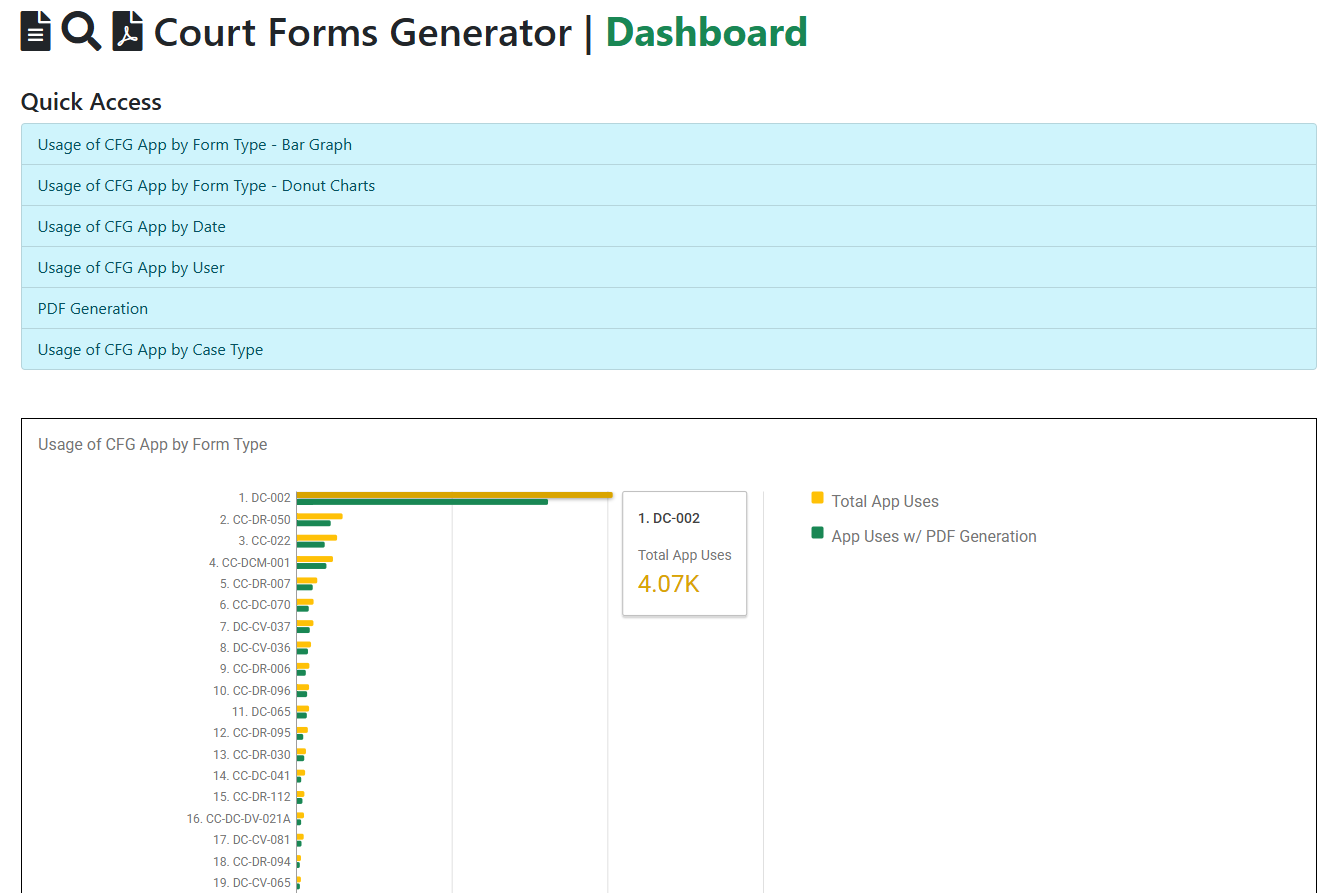Navigate to Usage of CFG App by Case Type
This screenshot has height=893, width=1329.
(x=150, y=350)
